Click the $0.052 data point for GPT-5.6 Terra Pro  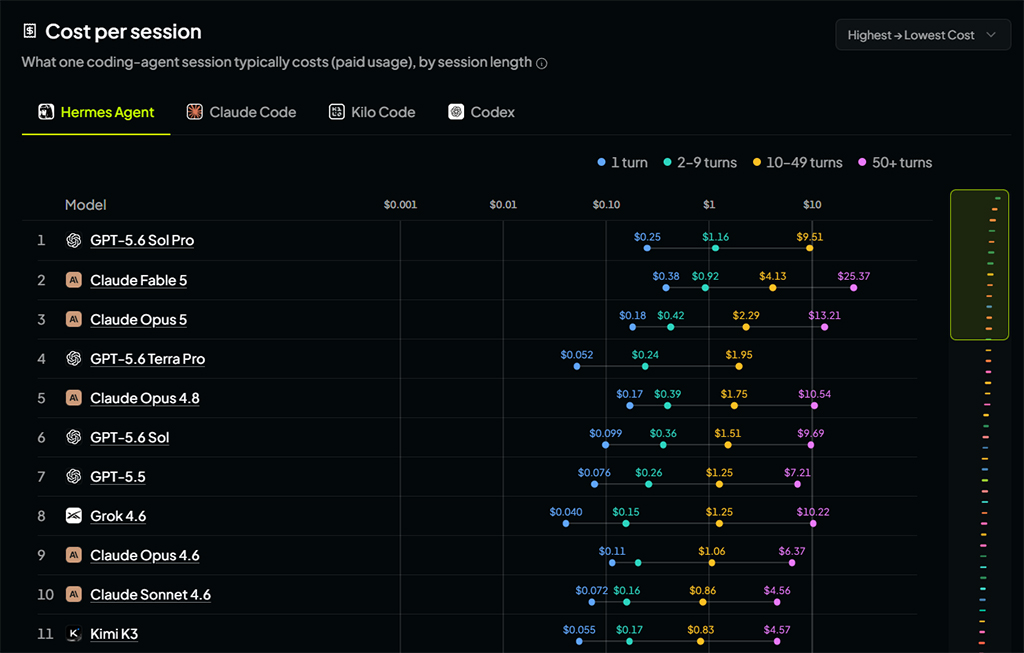tap(577, 366)
